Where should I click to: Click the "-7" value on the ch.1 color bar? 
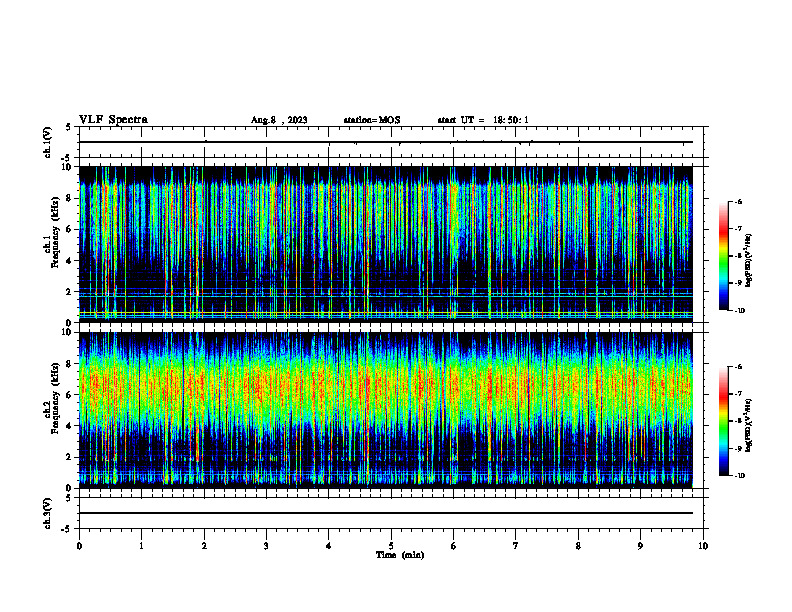(x=738, y=229)
